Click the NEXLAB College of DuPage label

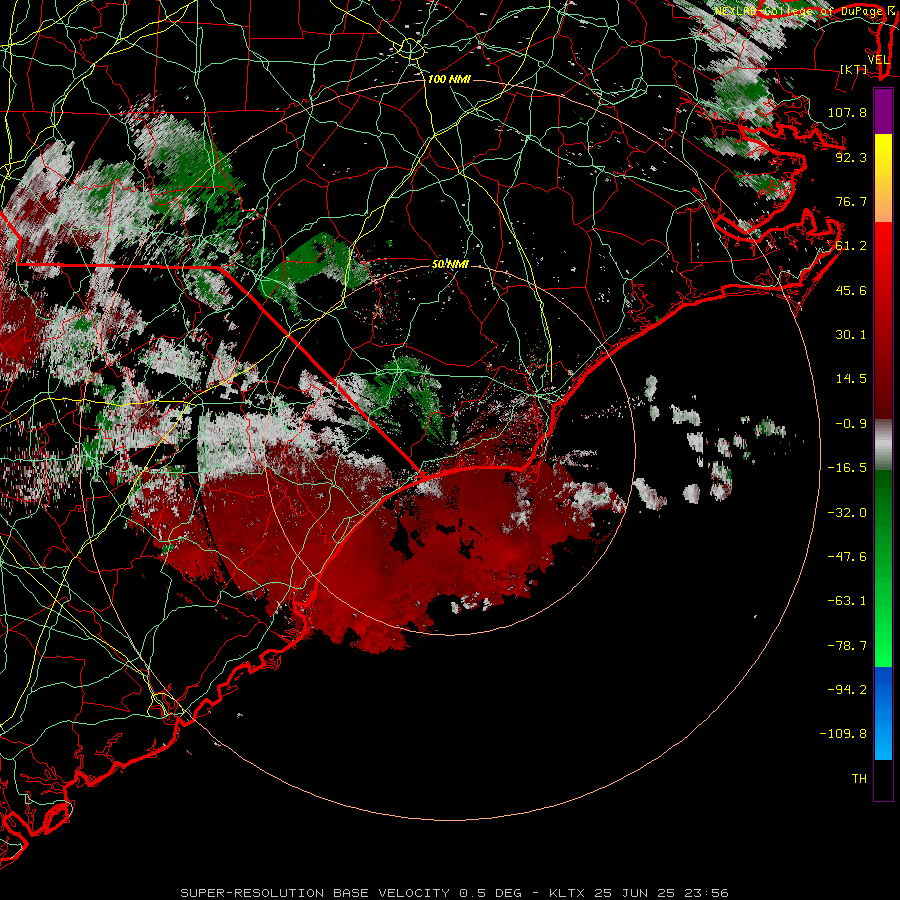click(801, 11)
